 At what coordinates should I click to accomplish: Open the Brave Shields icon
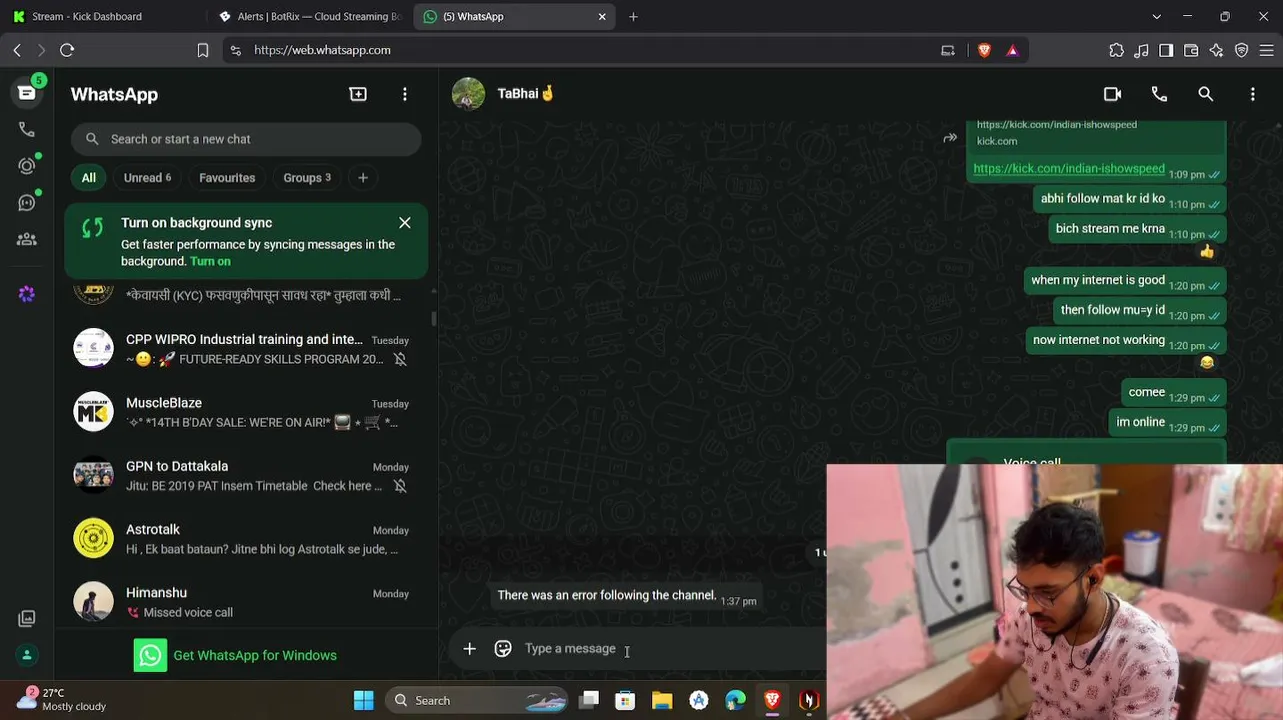click(985, 50)
